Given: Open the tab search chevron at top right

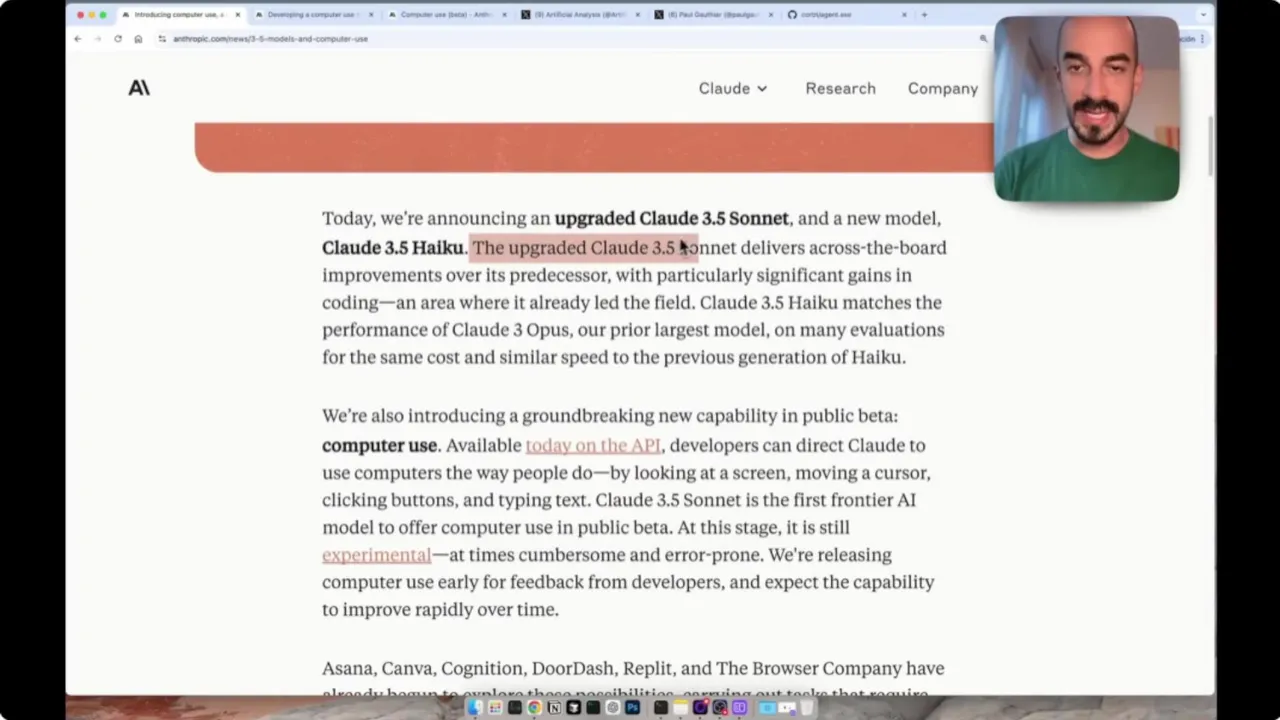Looking at the screenshot, I should click(1203, 15).
